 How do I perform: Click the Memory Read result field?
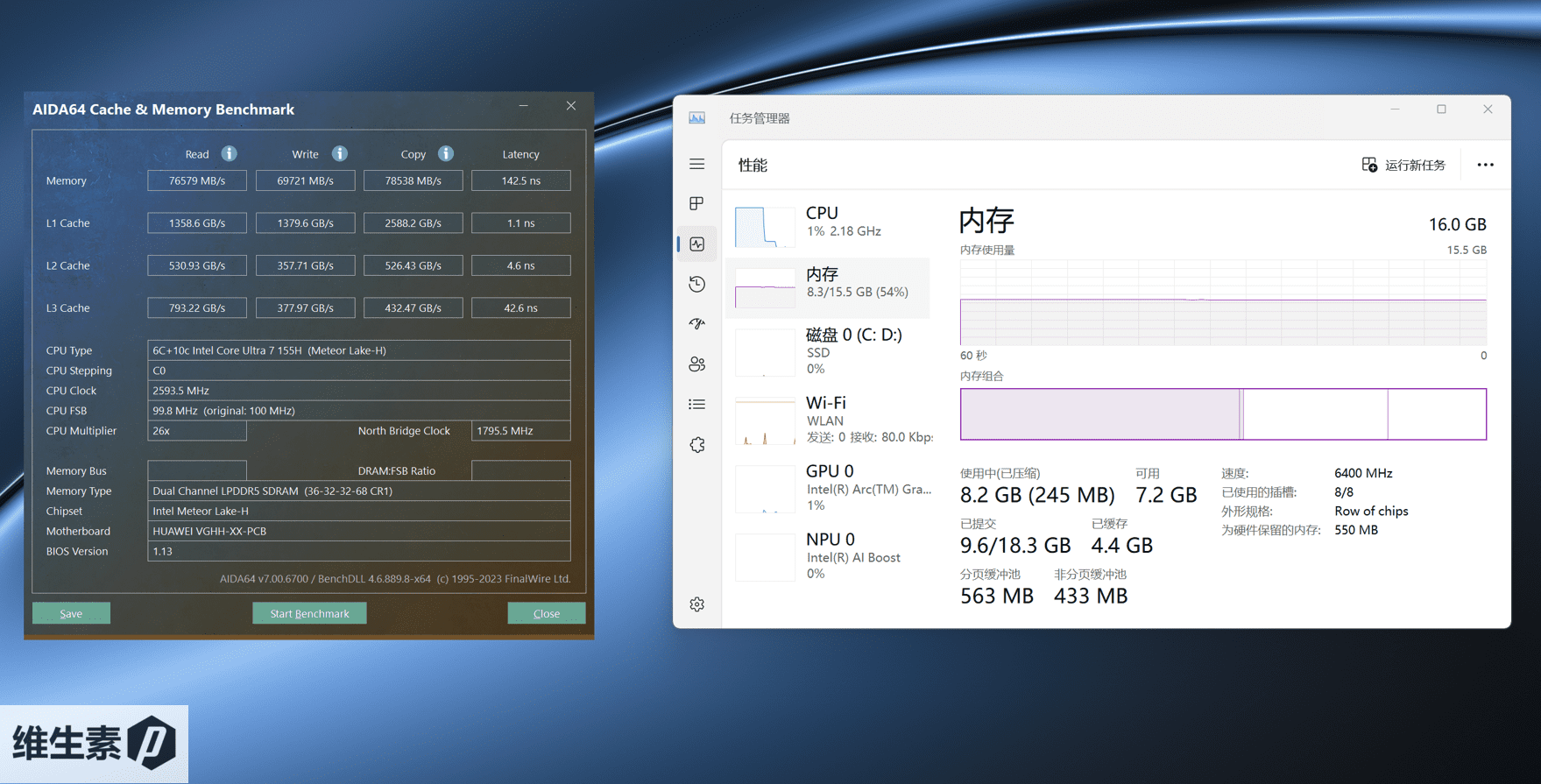point(197,180)
